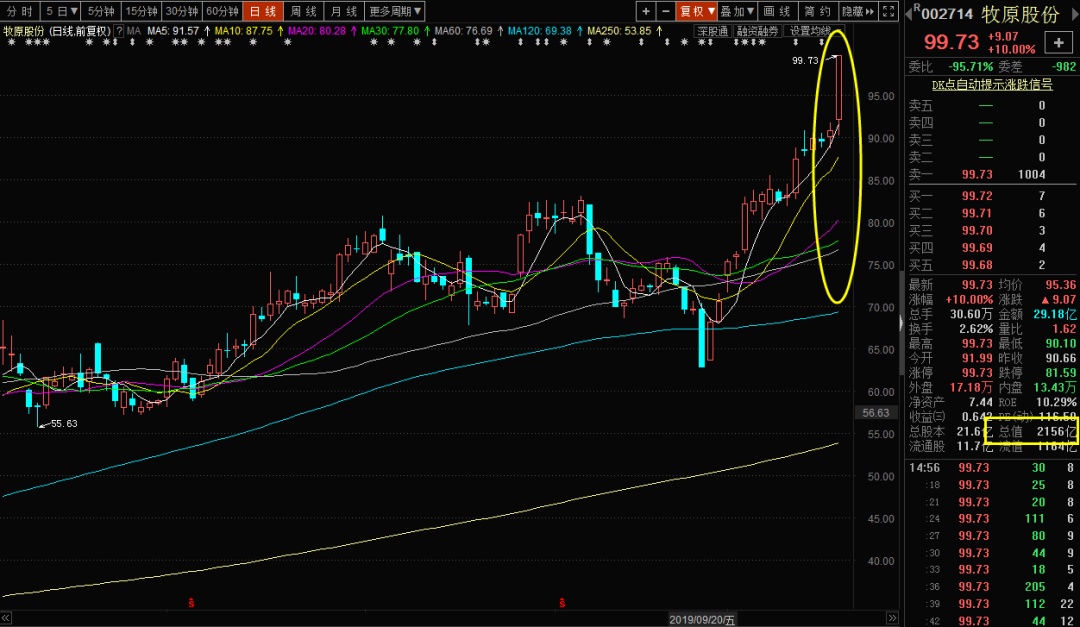Click stock name 牧原股份 in header
The width and height of the screenshot is (1080, 627).
pyautogui.click(x=1020, y=14)
